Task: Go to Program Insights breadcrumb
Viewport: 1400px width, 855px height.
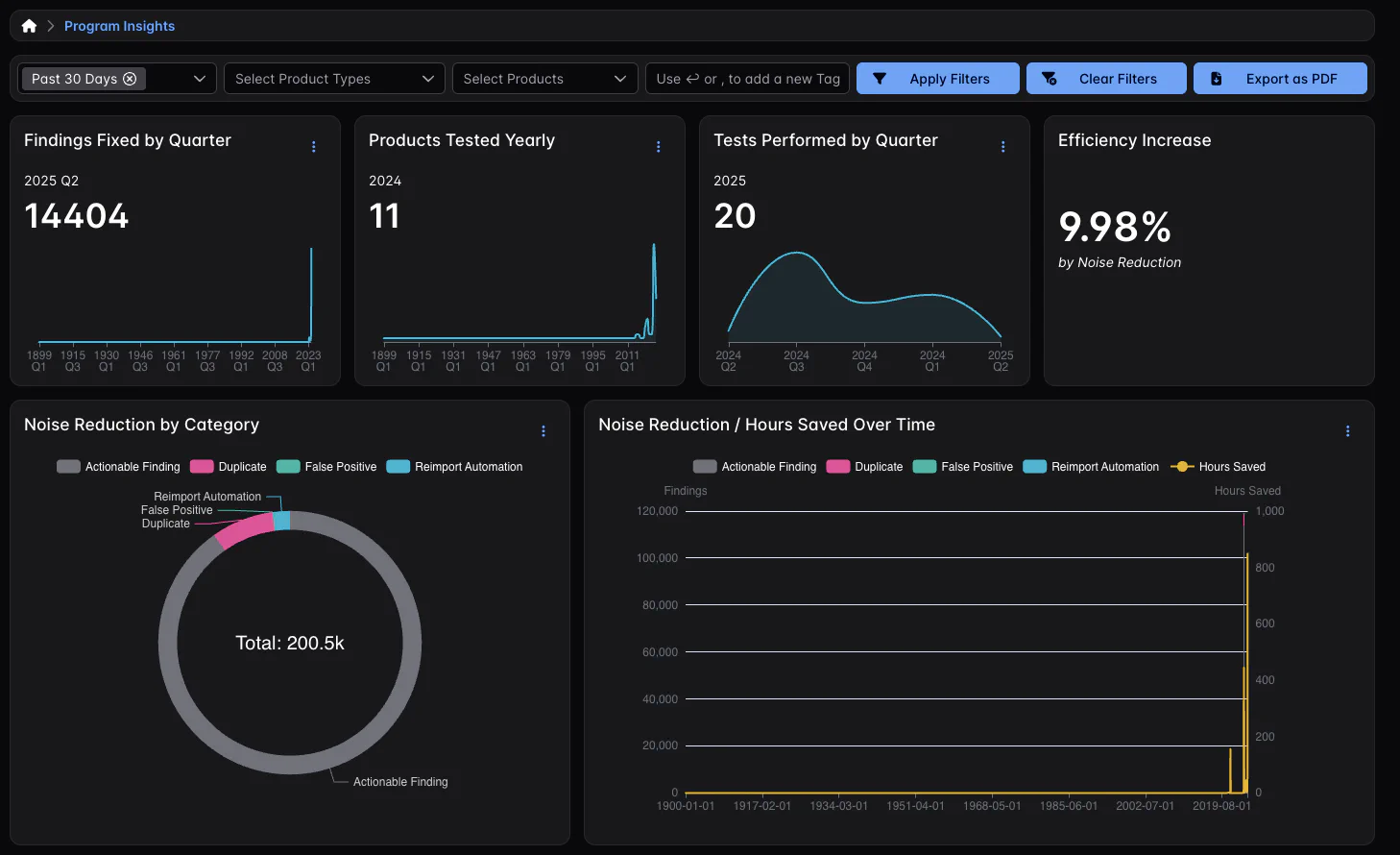Action: (119, 26)
